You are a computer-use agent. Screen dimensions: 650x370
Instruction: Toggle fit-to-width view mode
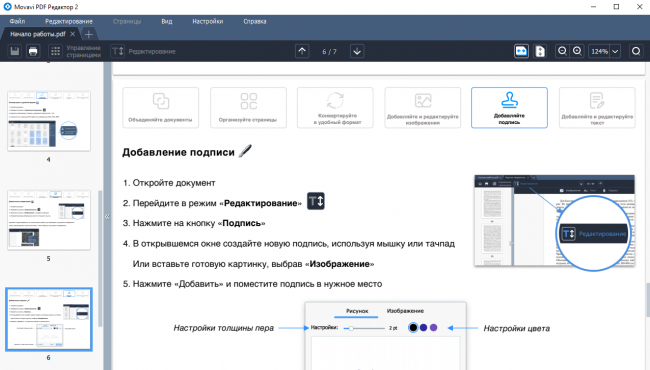[521, 51]
